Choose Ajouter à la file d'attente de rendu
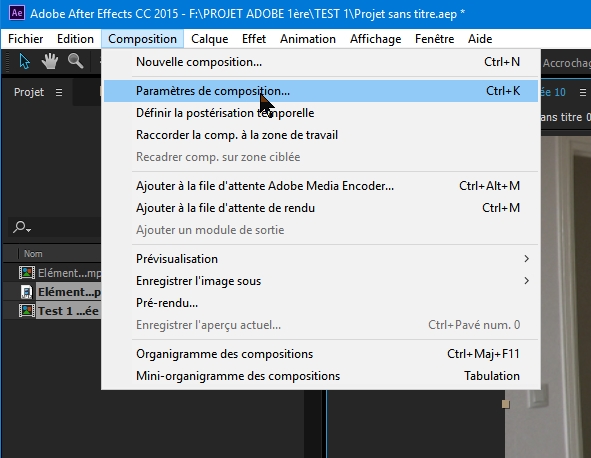Image resolution: width=591 pixels, height=458 pixels. [x=321, y=208]
